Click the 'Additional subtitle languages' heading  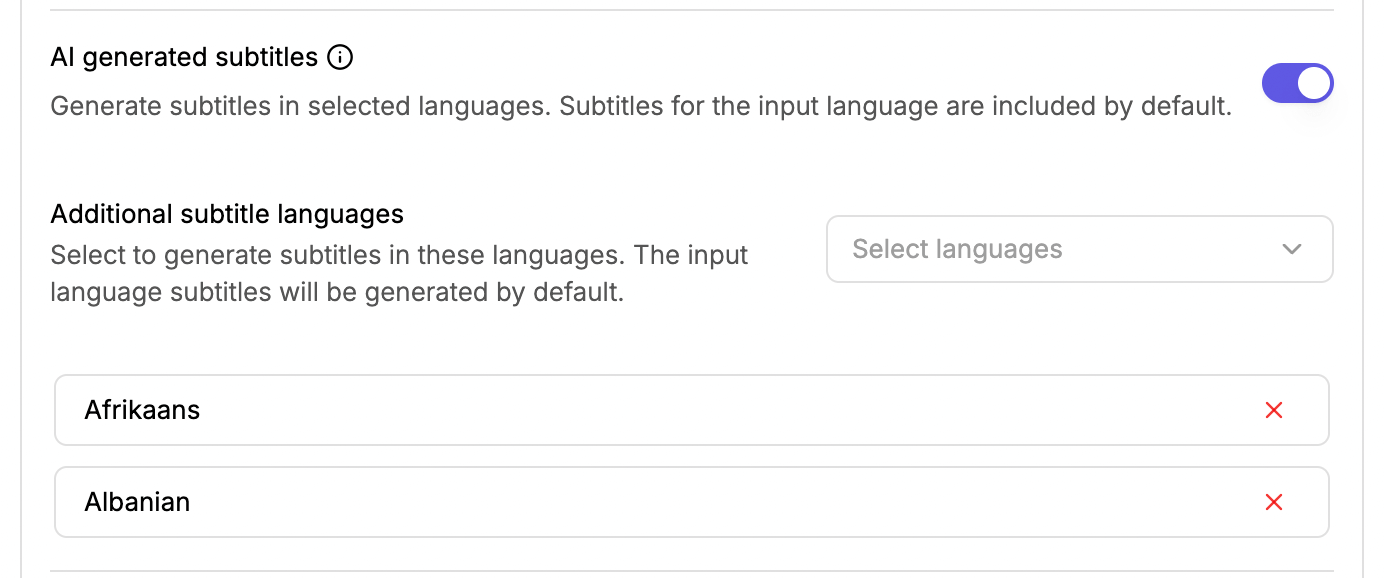tap(227, 214)
